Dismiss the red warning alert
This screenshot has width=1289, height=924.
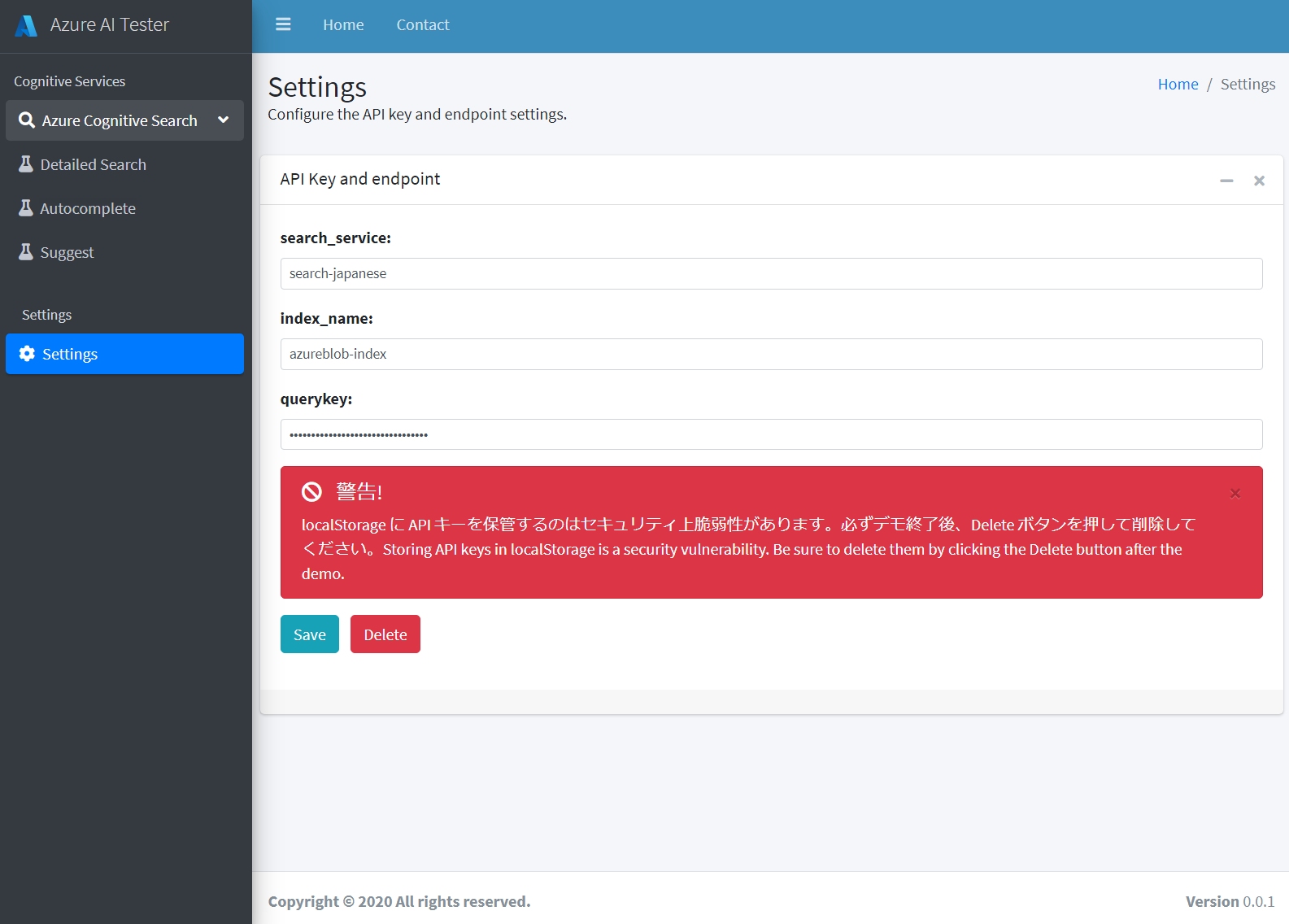coord(1235,493)
